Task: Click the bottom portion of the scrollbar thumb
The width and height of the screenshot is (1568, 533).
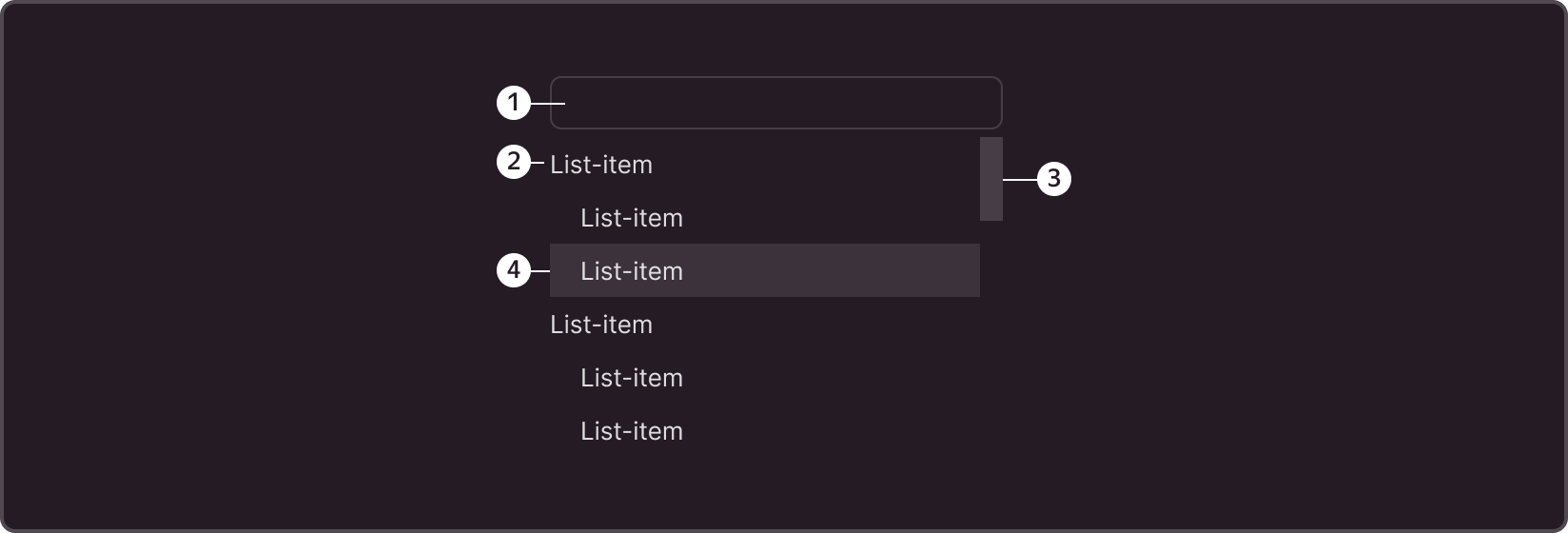Action: click(x=991, y=207)
